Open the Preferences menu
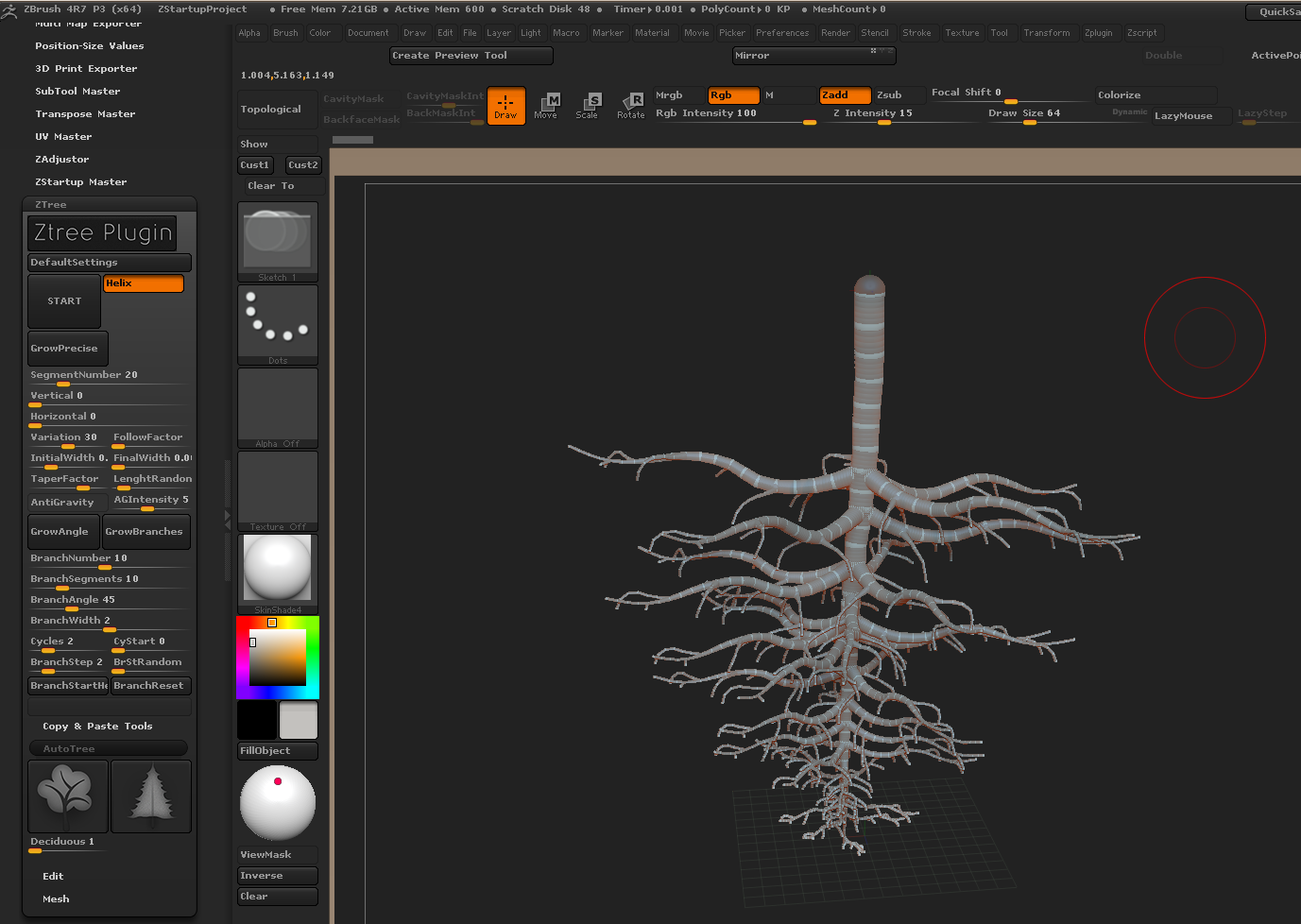 tap(782, 32)
